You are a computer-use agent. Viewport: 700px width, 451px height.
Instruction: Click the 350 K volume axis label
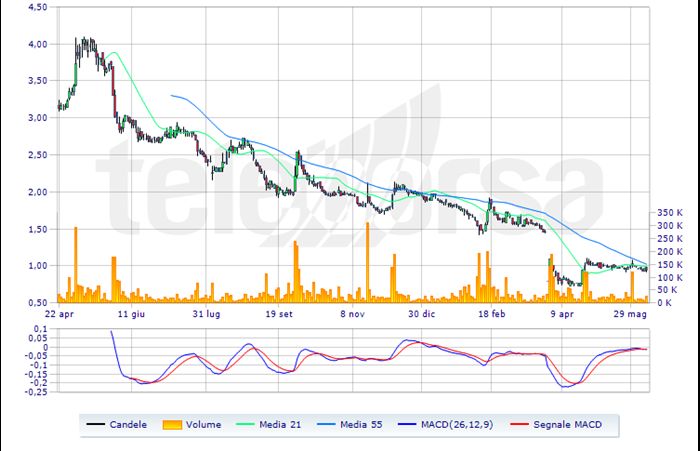670,213
